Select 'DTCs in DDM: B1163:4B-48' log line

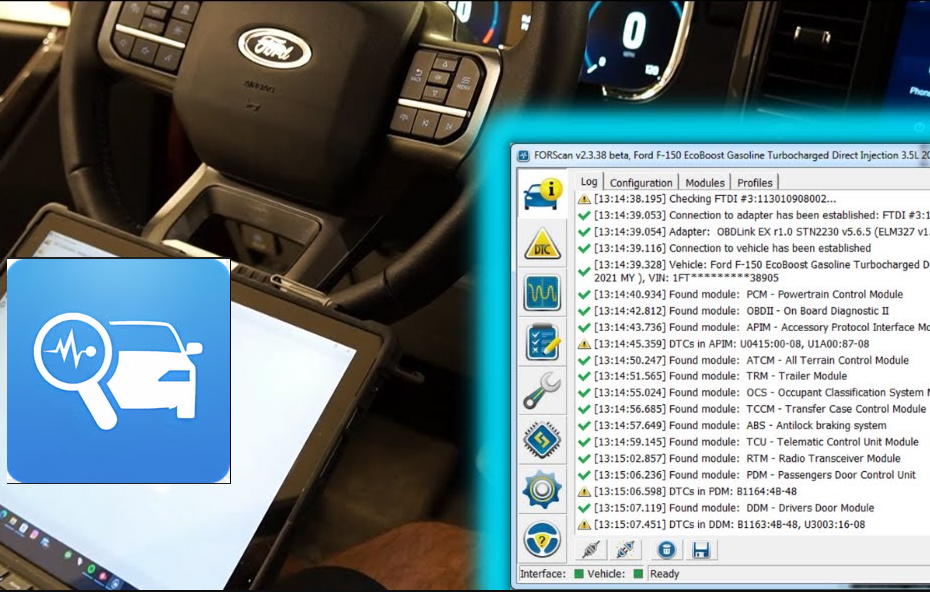[730, 525]
